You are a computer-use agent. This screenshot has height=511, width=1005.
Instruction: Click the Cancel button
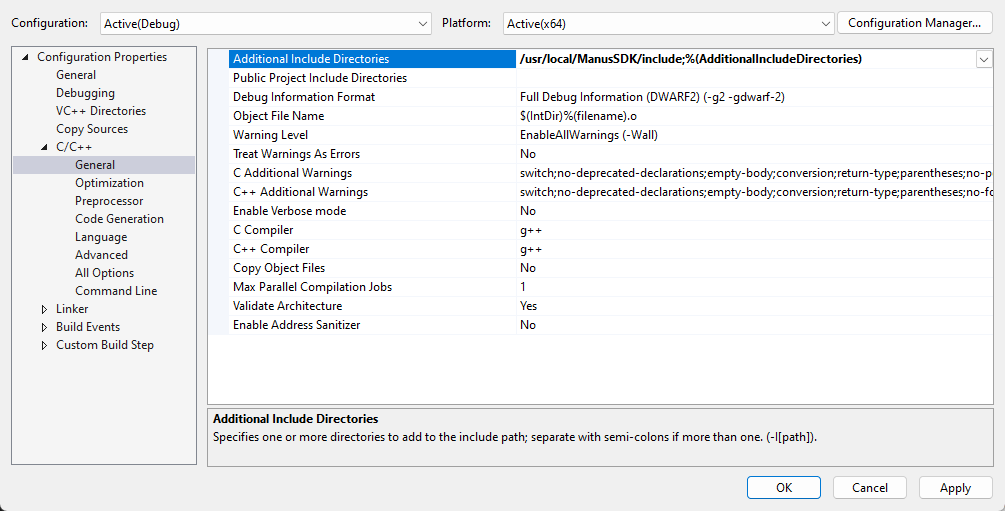(869, 487)
